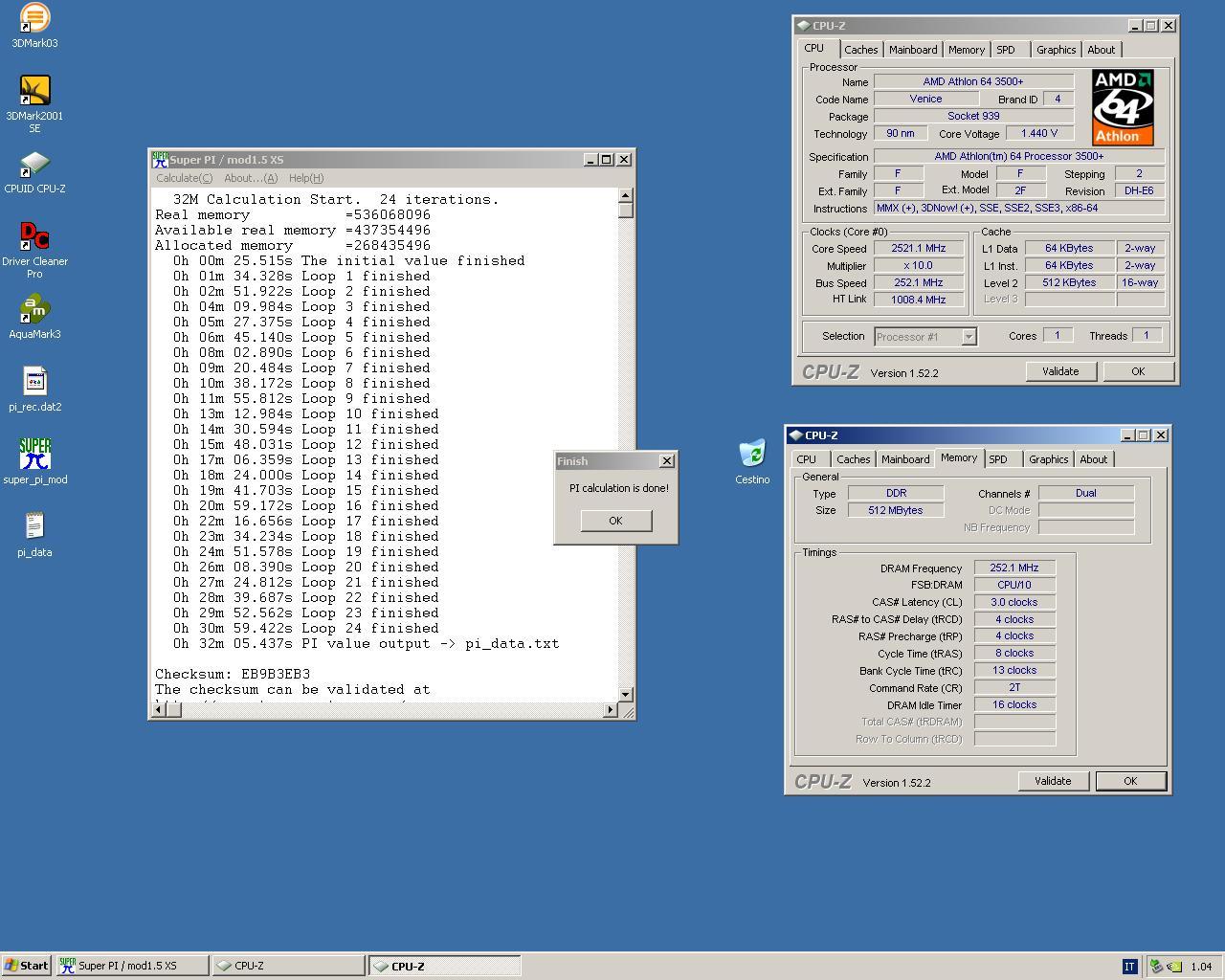
Task: Click the Channels # Dual field
Action: pos(1086,493)
